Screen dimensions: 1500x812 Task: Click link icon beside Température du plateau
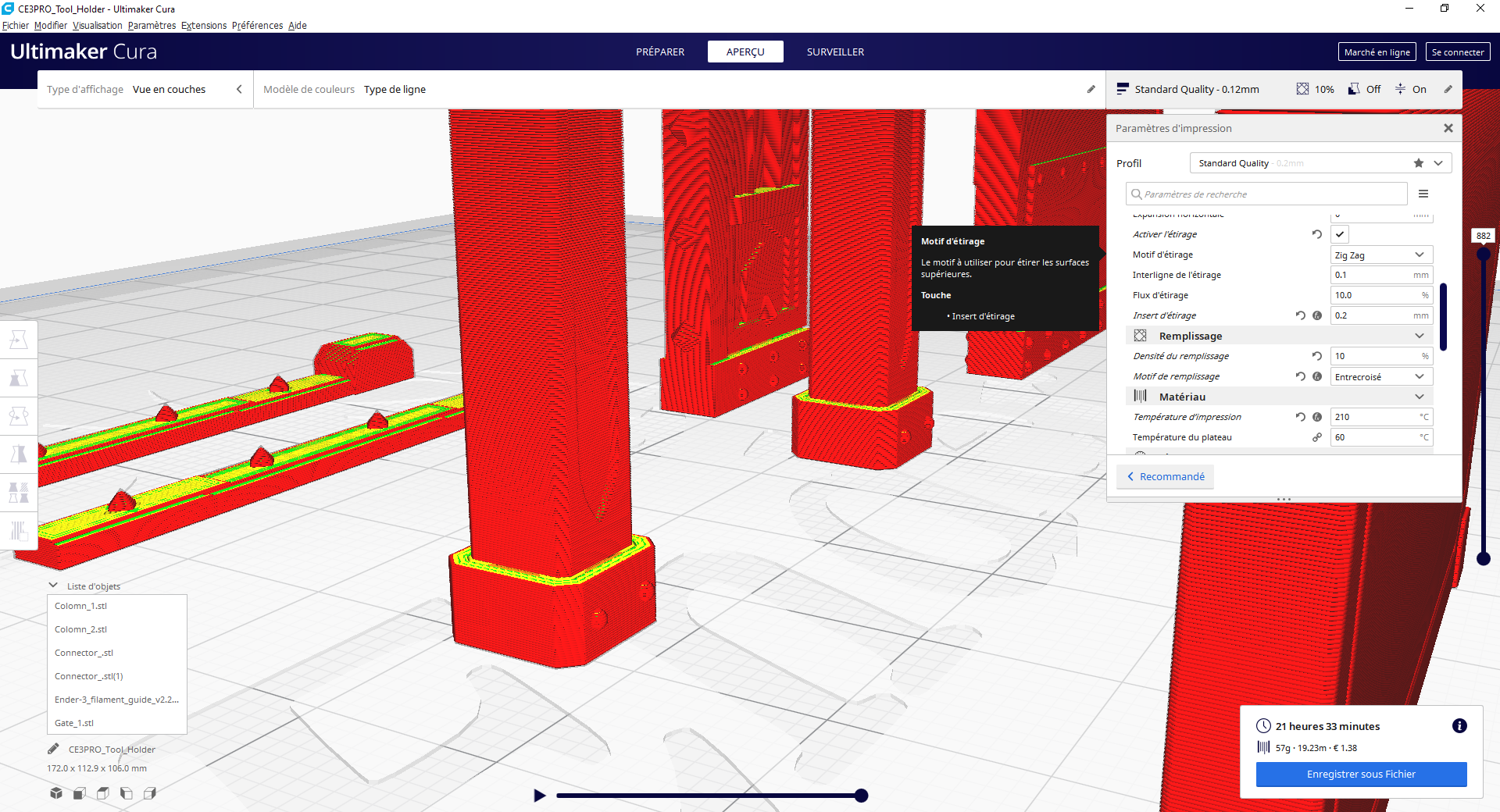coord(1317,437)
